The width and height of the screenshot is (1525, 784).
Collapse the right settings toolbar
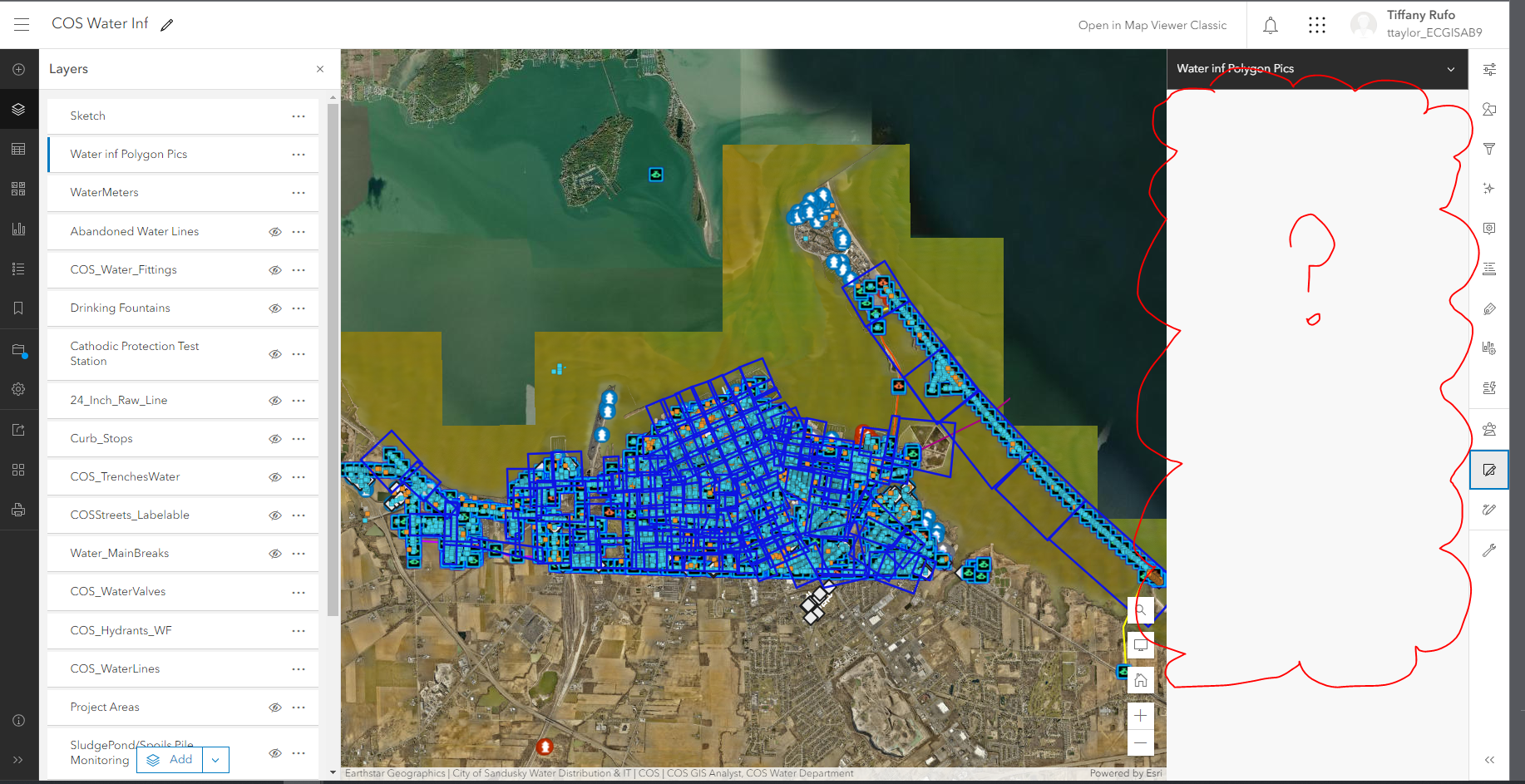(1489, 759)
